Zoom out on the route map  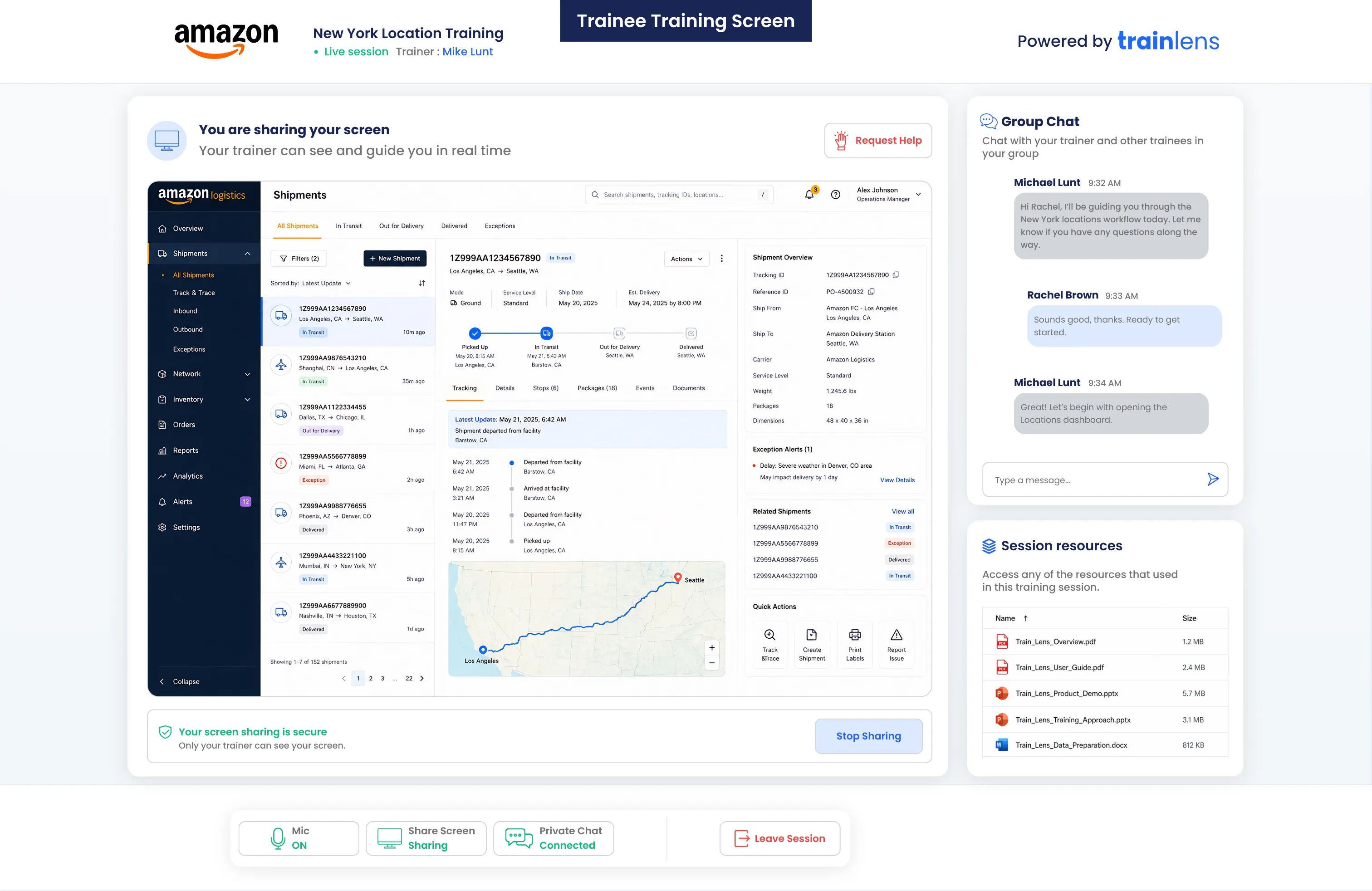(x=712, y=663)
